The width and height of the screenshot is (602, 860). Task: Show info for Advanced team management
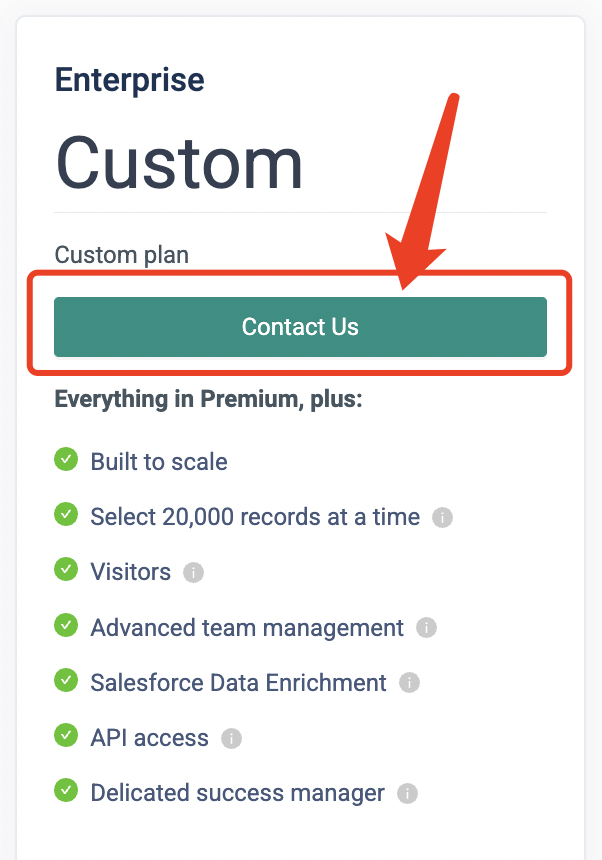tap(426, 628)
